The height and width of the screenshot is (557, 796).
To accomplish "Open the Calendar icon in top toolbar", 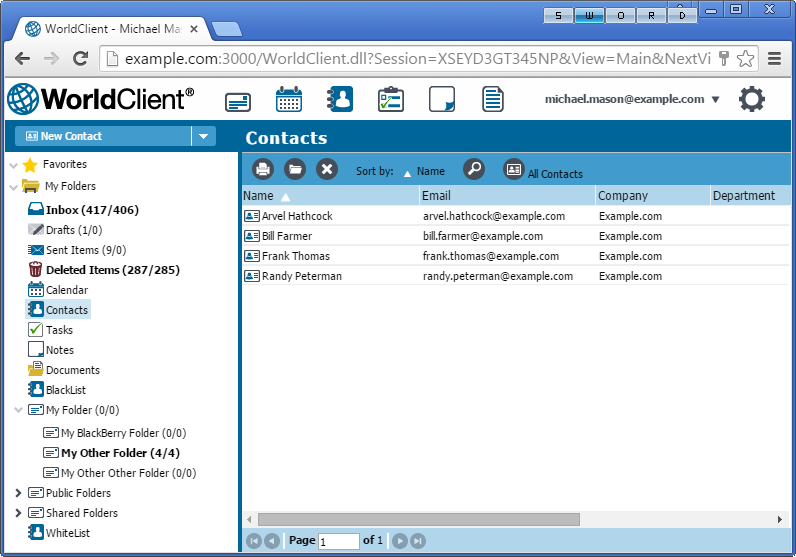I will pos(289,99).
